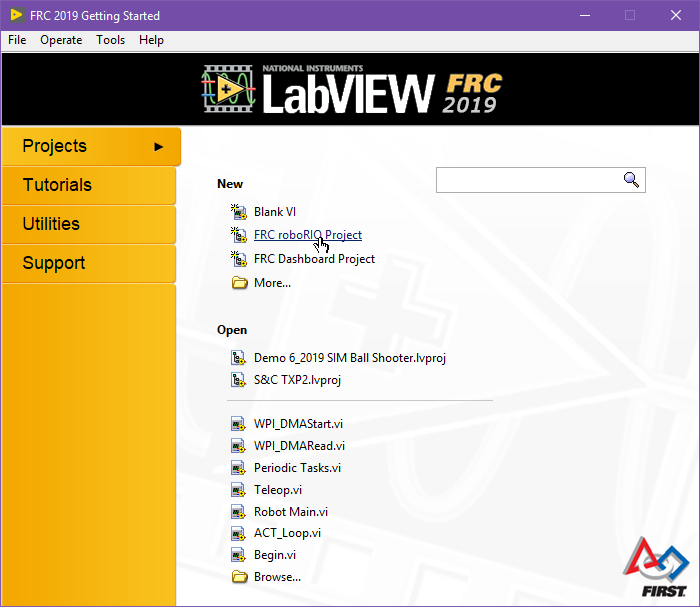The width and height of the screenshot is (700, 607).
Task: Open the File menu
Action: [17, 40]
